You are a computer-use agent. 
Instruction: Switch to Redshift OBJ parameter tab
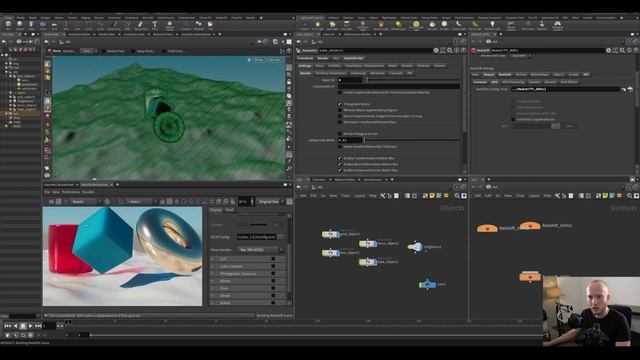pos(353,58)
